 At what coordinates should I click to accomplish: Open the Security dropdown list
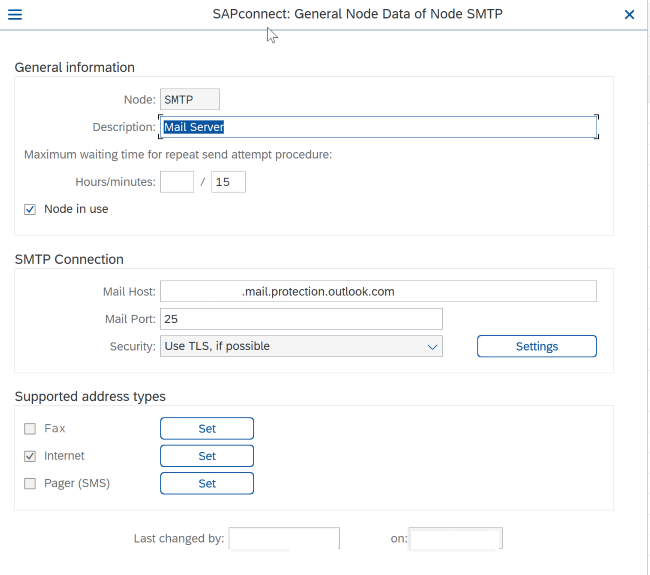point(301,346)
